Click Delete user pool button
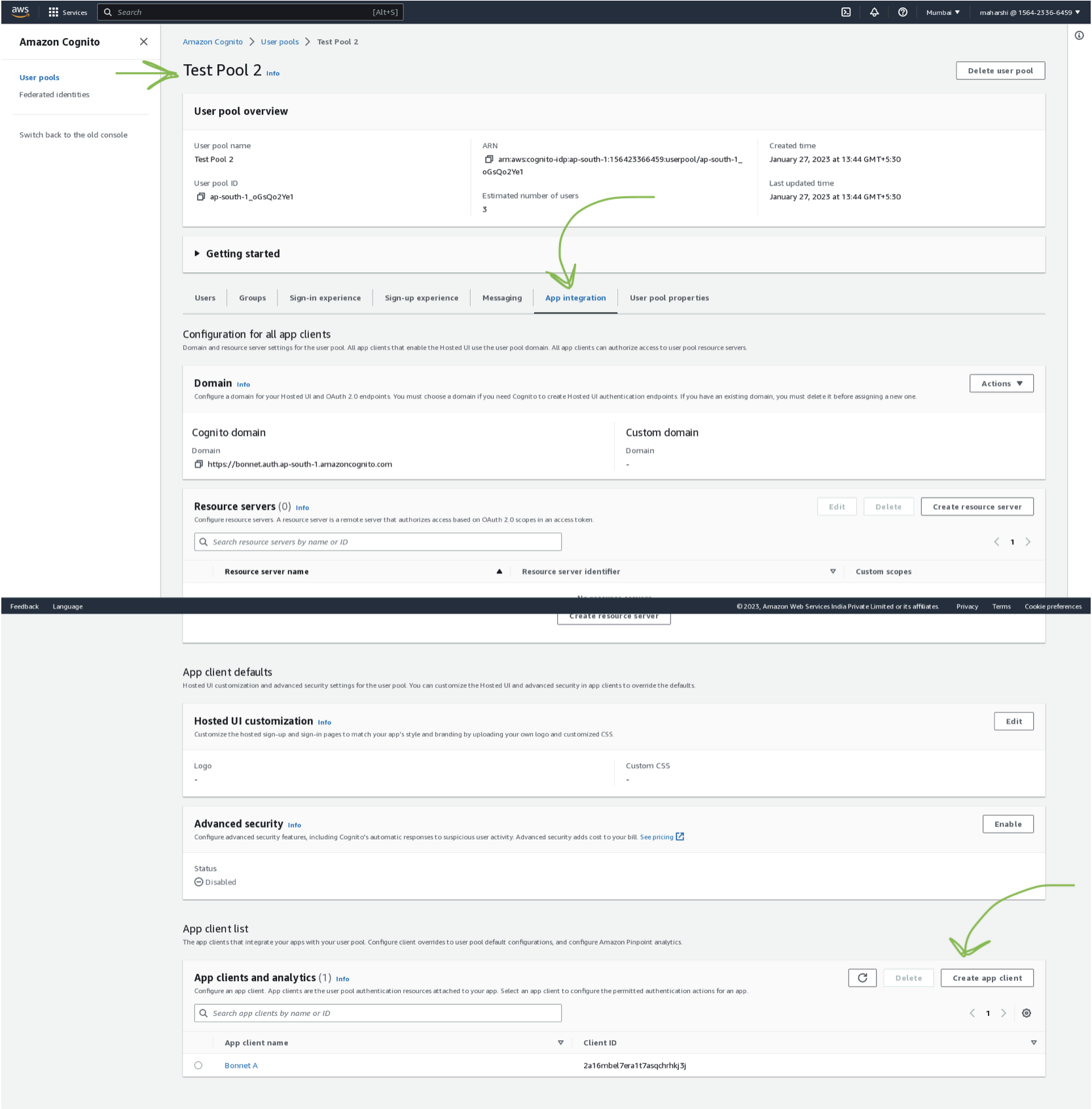Viewport: 1092px width, 1109px height. pyautogui.click(x=1000, y=71)
